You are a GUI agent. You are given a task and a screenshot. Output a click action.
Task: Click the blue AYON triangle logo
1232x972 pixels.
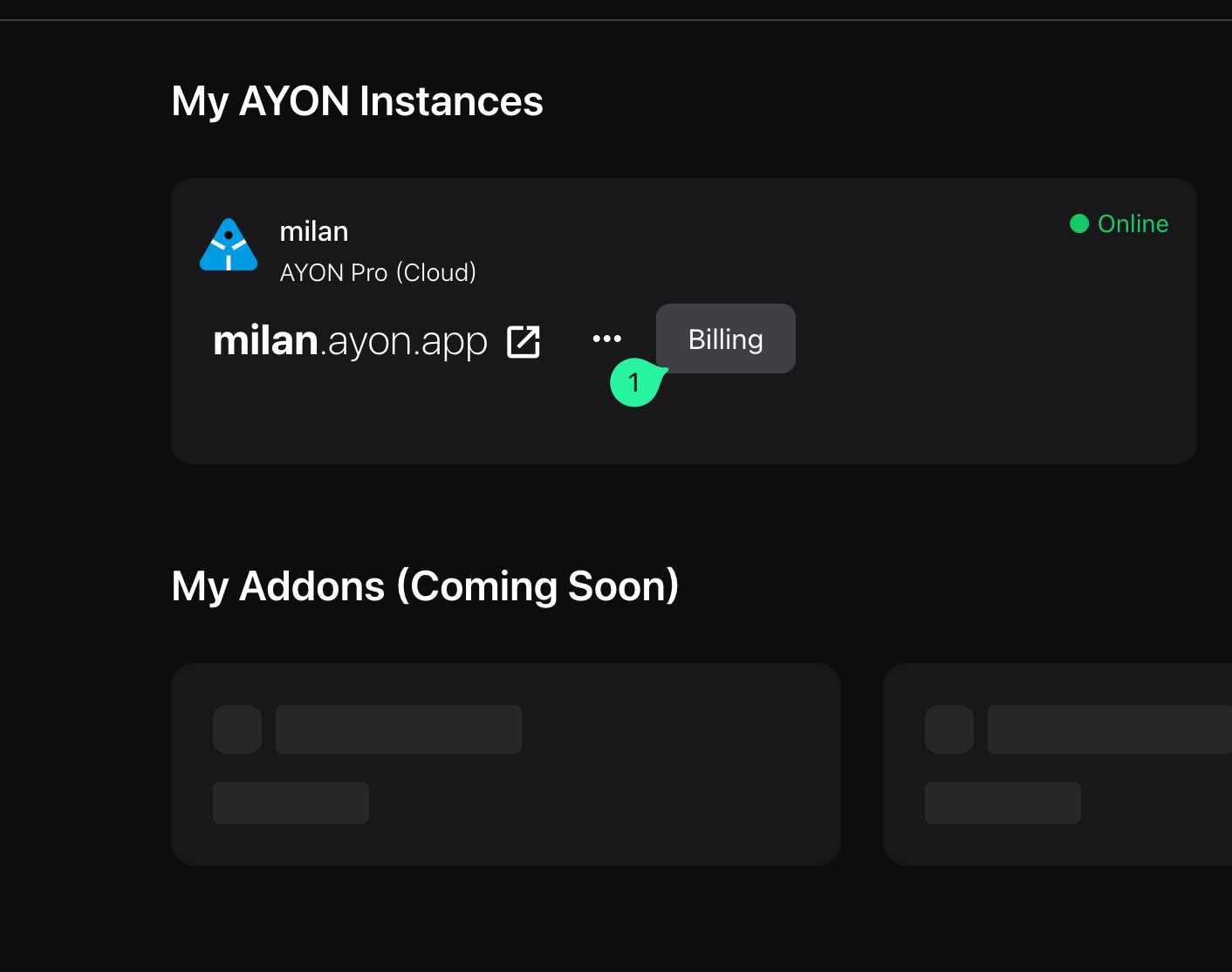(229, 245)
